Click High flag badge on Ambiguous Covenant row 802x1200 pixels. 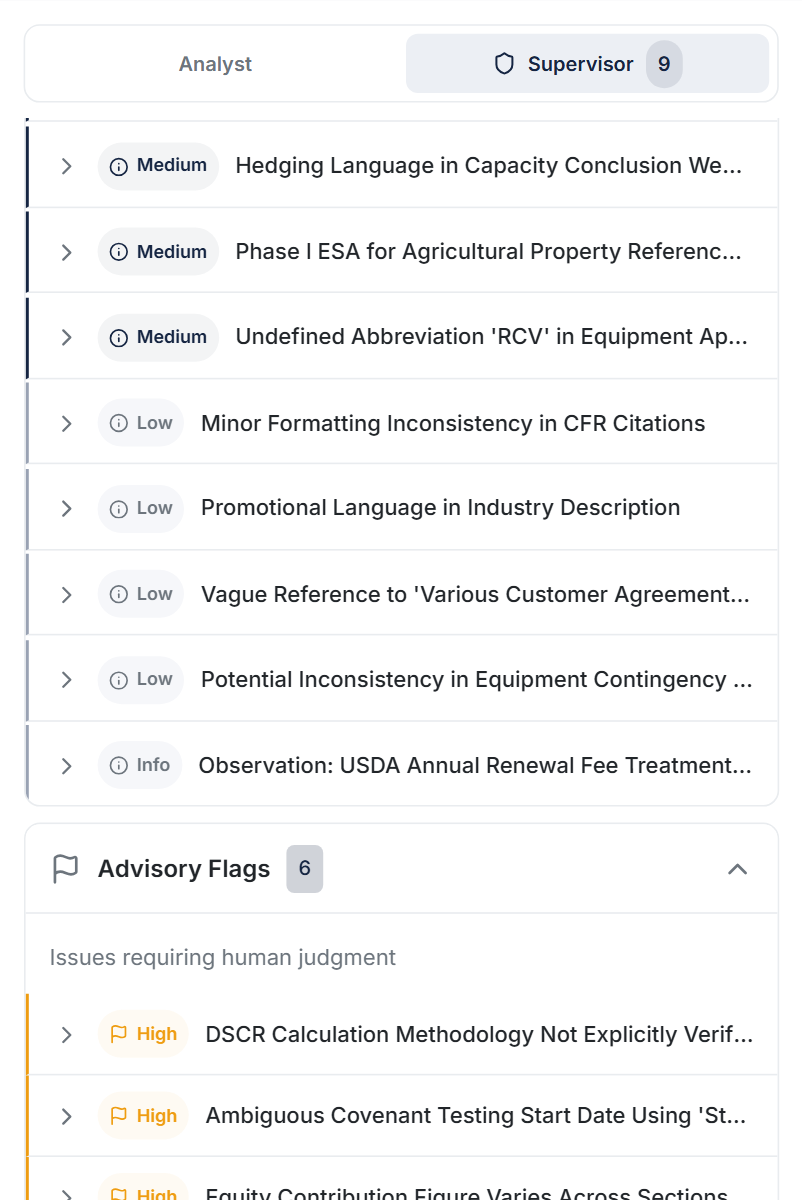click(144, 1116)
